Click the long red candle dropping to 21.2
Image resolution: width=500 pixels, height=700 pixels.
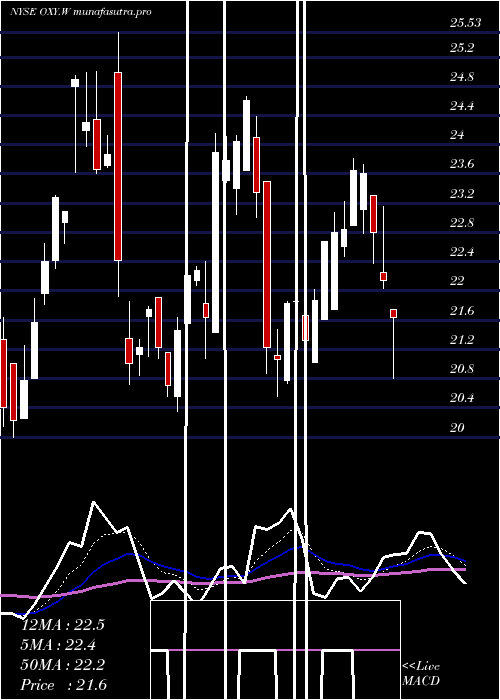click(x=267, y=264)
